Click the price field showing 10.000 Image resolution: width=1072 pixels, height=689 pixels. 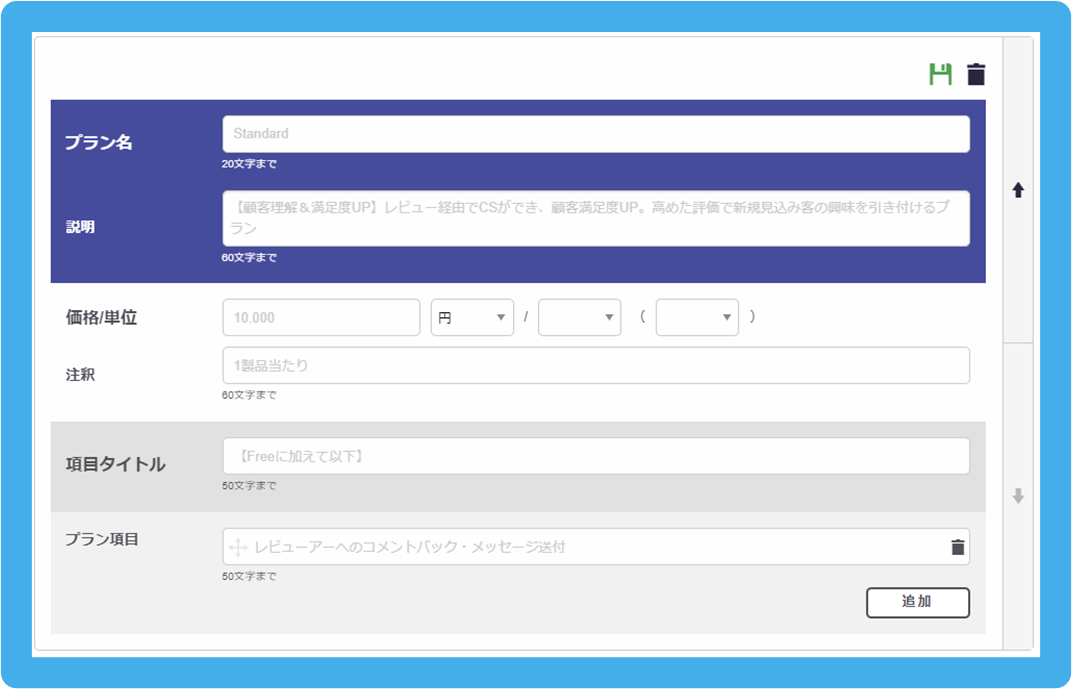click(x=320, y=317)
